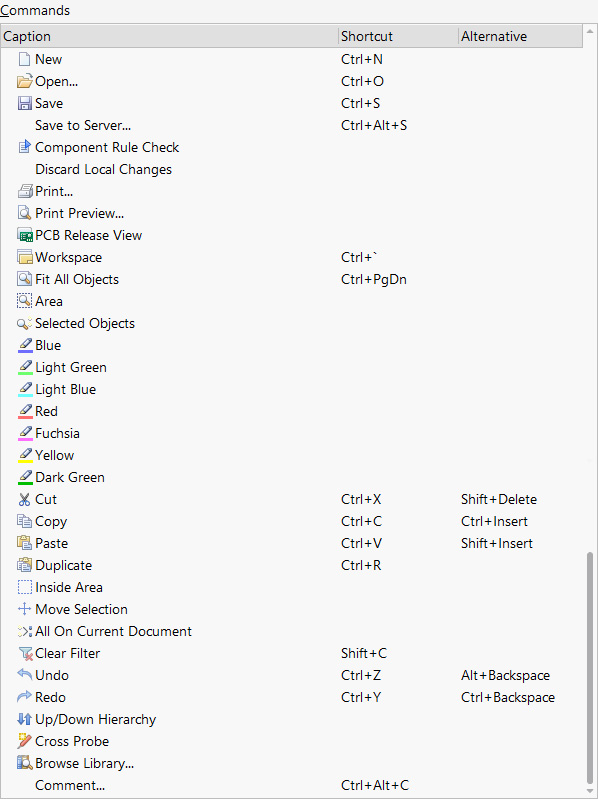Click the All On Current Document icon
Image resolution: width=598 pixels, height=799 pixels.
coord(24,631)
